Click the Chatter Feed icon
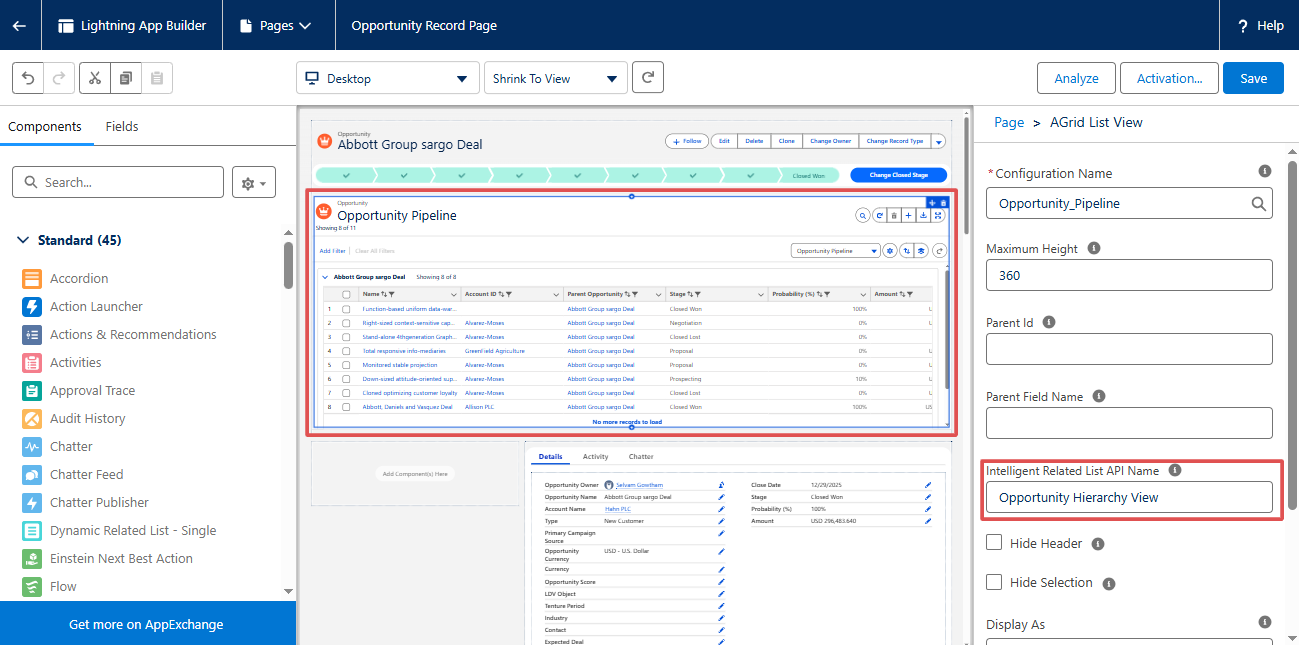This screenshot has width=1299, height=645. click(x=32, y=475)
